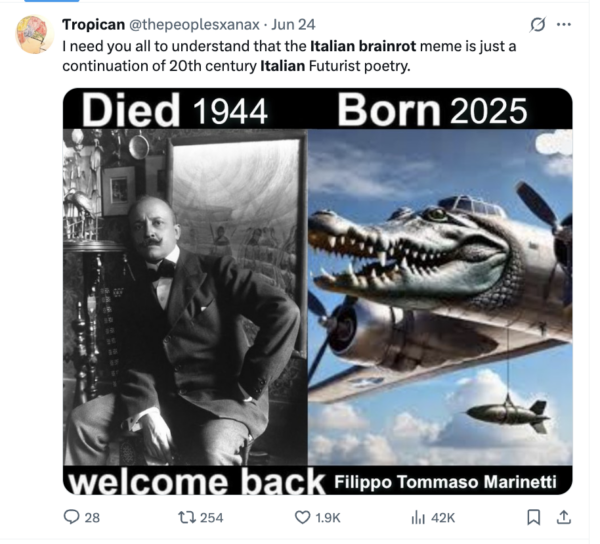
Task: Reply to the tweet via speech bubble icon
Action: (71, 517)
